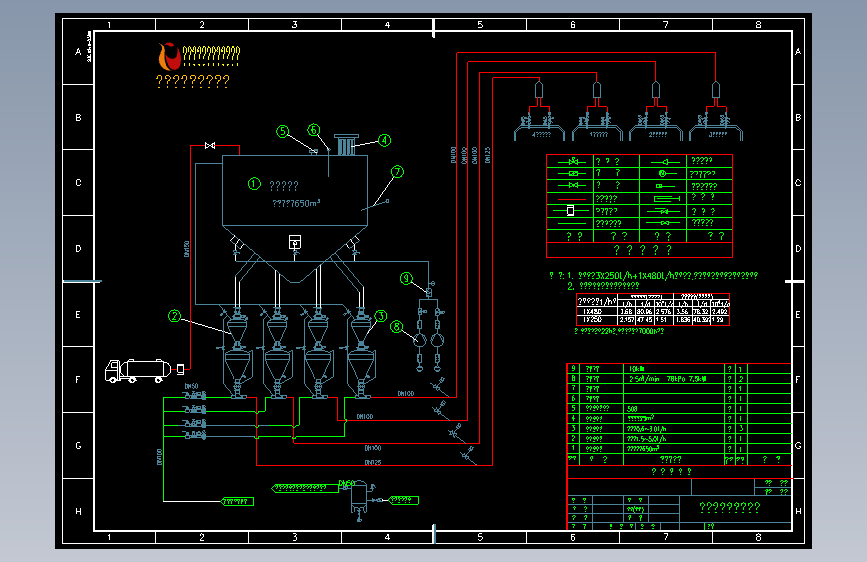Image resolution: width=867 pixels, height=562 pixels.
Task: Select the circled-gauge symbol in the legend table
Action: (663, 173)
